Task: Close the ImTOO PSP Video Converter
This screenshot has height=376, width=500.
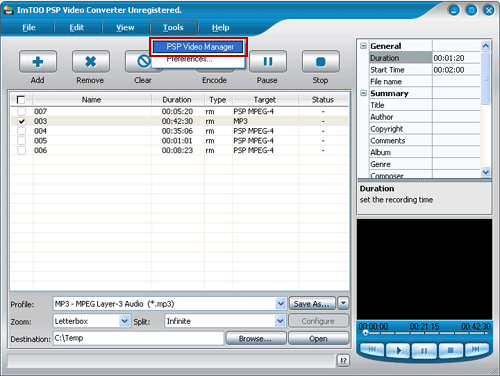Action: tap(489, 10)
